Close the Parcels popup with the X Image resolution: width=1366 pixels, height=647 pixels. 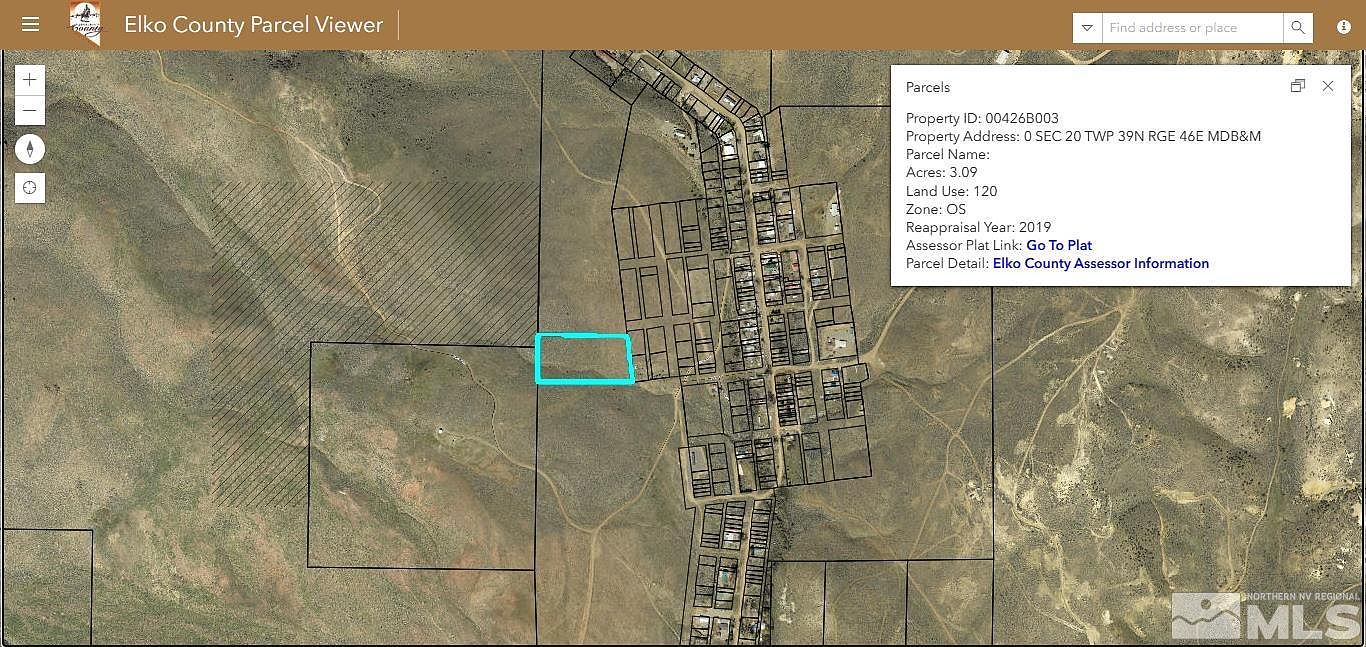tap(1328, 86)
